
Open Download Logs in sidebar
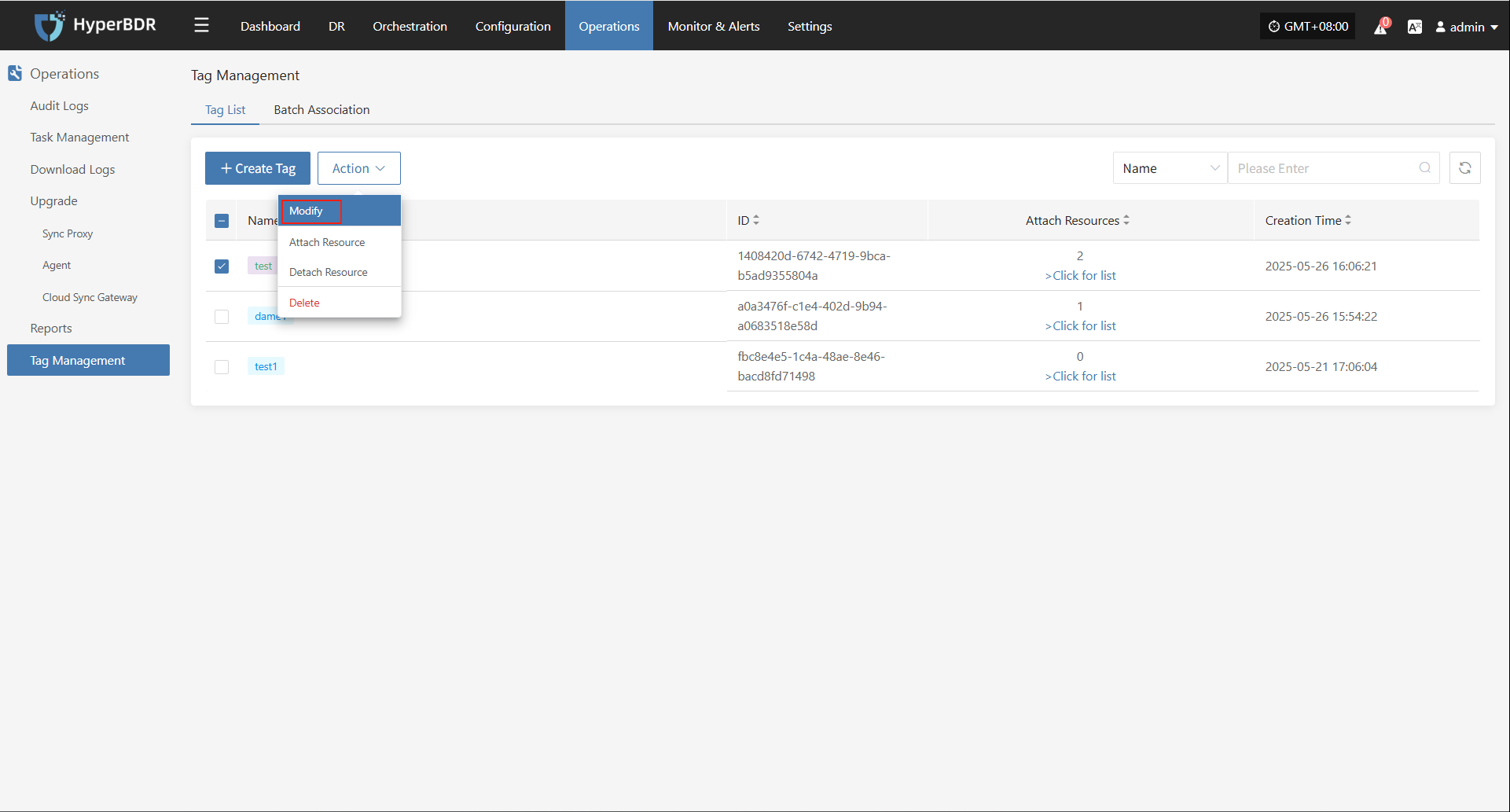(x=72, y=170)
